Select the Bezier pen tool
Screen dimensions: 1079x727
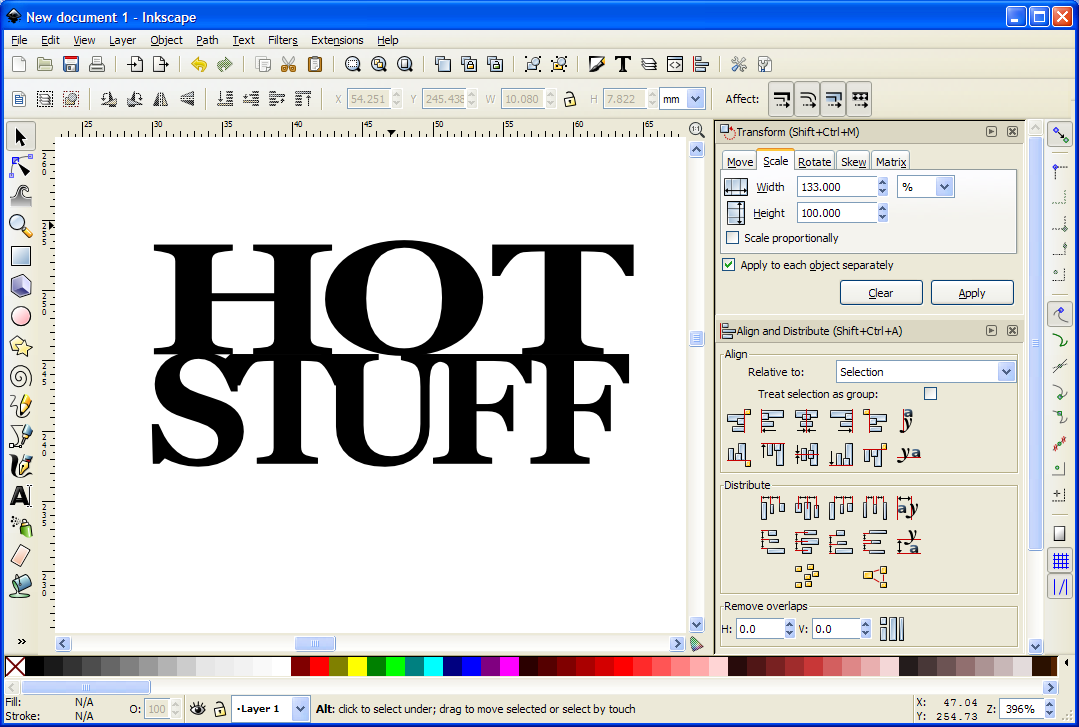pos(21,436)
